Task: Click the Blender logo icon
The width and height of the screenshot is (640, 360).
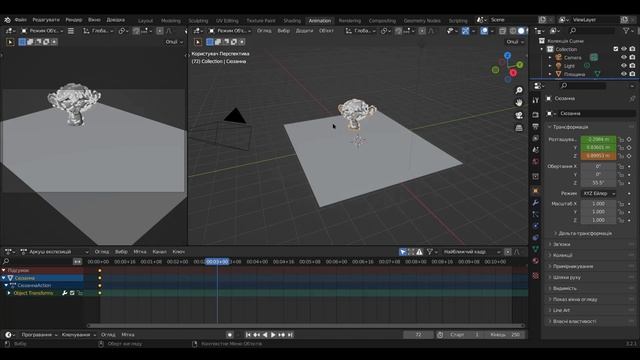Action: 7,20
